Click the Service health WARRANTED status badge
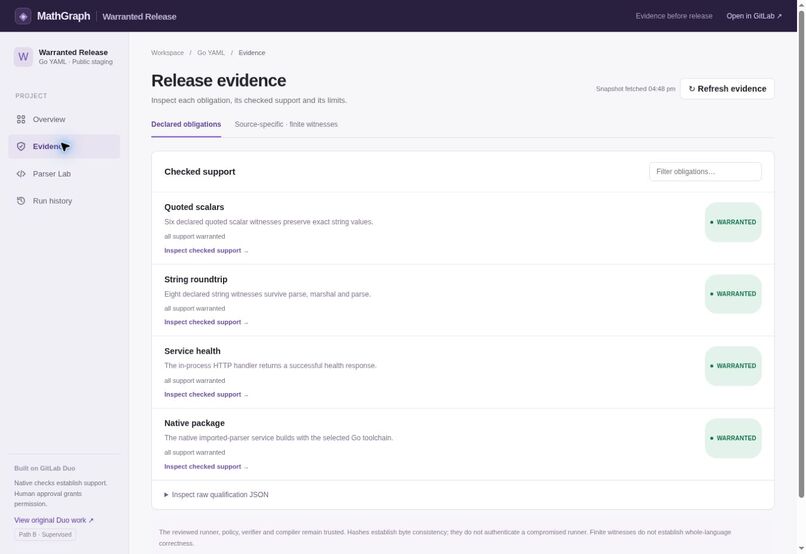Viewport: 806px width, 554px height. click(x=733, y=366)
